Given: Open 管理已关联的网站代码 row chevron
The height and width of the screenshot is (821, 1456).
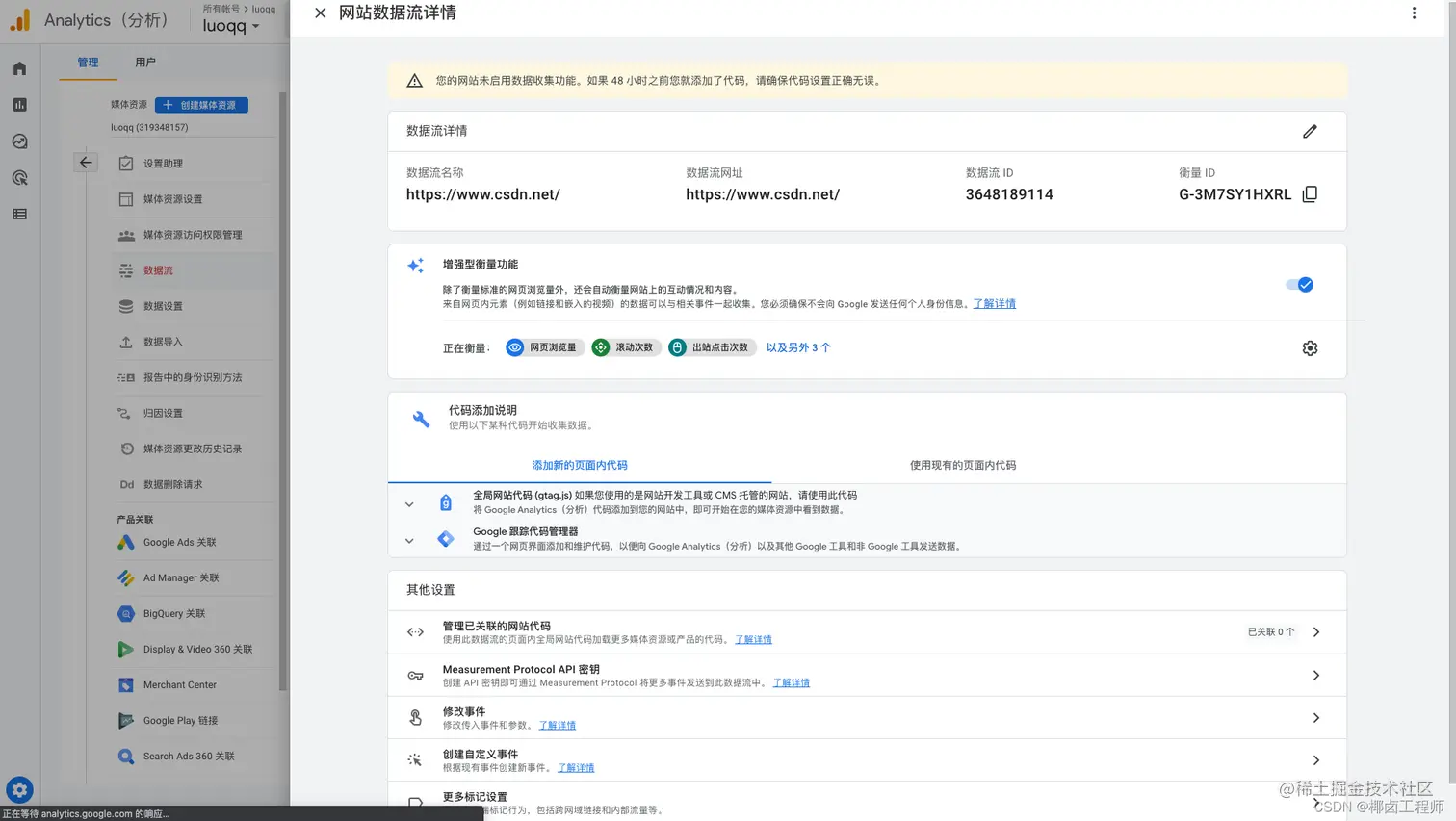Looking at the screenshot, I should pyautogui.click(x=1316, y=632).
